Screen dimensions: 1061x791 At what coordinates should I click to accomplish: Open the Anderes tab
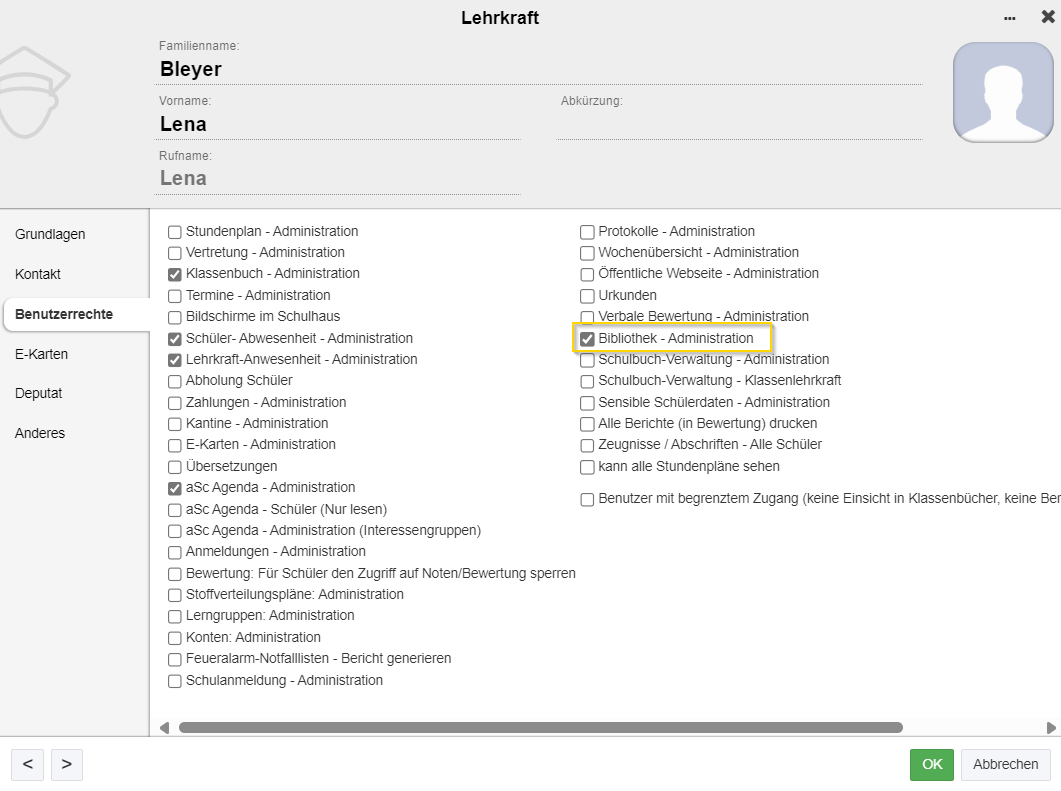(x=40, y=433)
